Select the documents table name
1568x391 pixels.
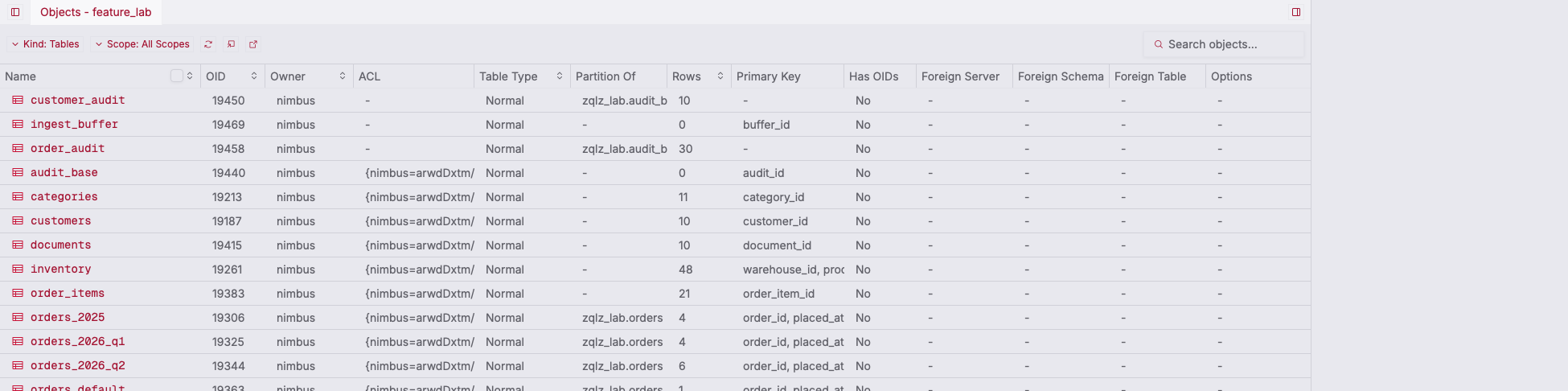[x=61, y=245]
